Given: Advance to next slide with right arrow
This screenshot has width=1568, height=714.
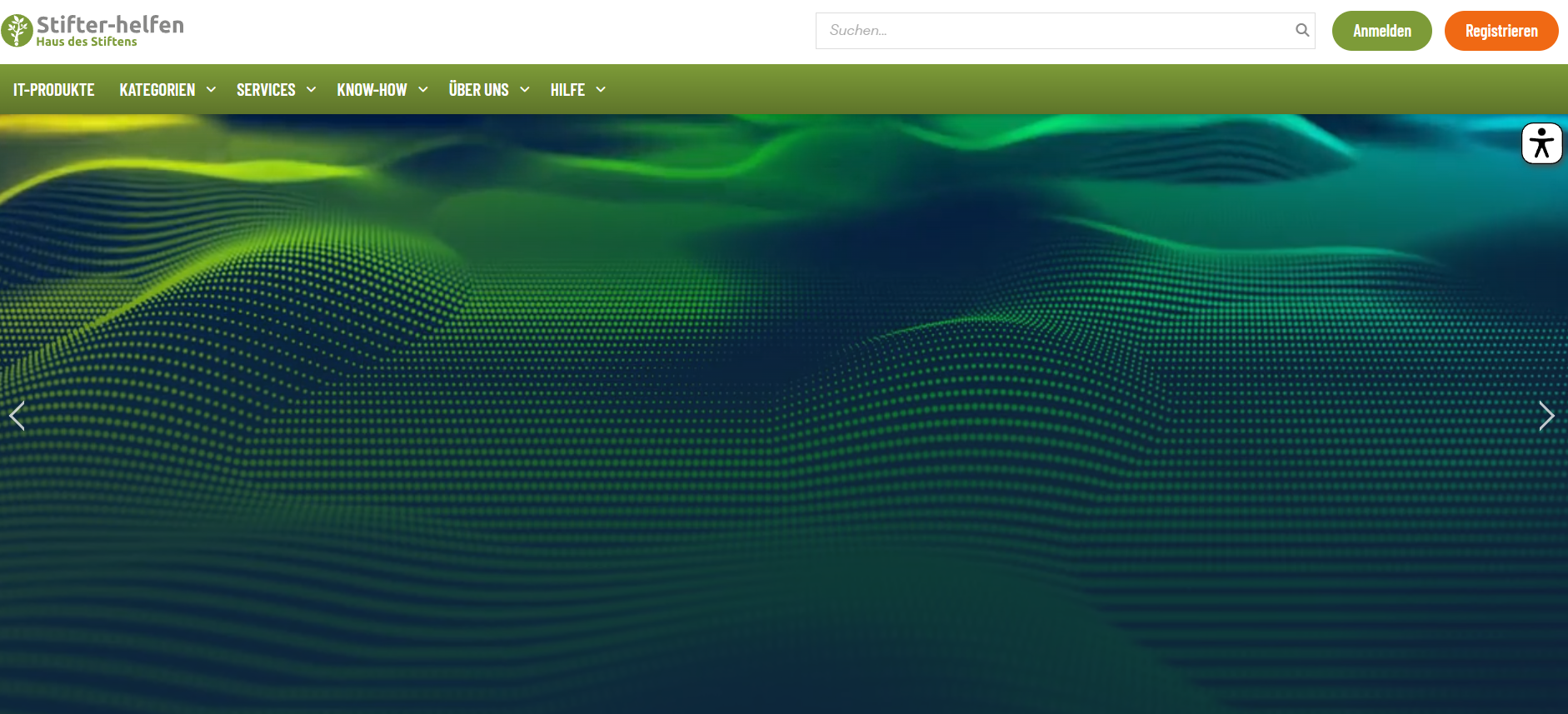Looking at the screenshot, I should [x=1546, y=416].
